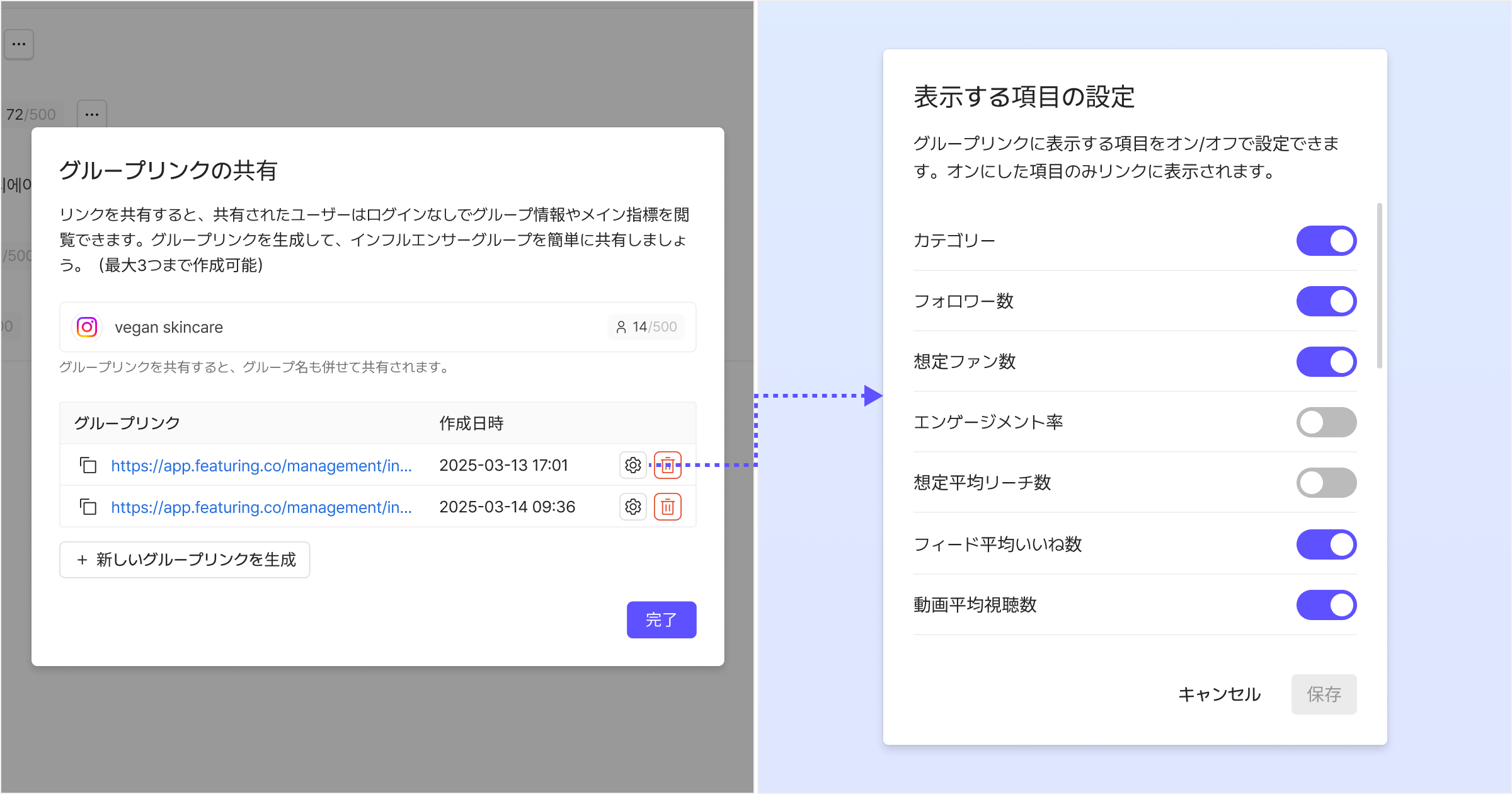Screen dimensions: 1512x794
Task: Open the top-left three-dot more menu
Action: (x=19, y=44)
